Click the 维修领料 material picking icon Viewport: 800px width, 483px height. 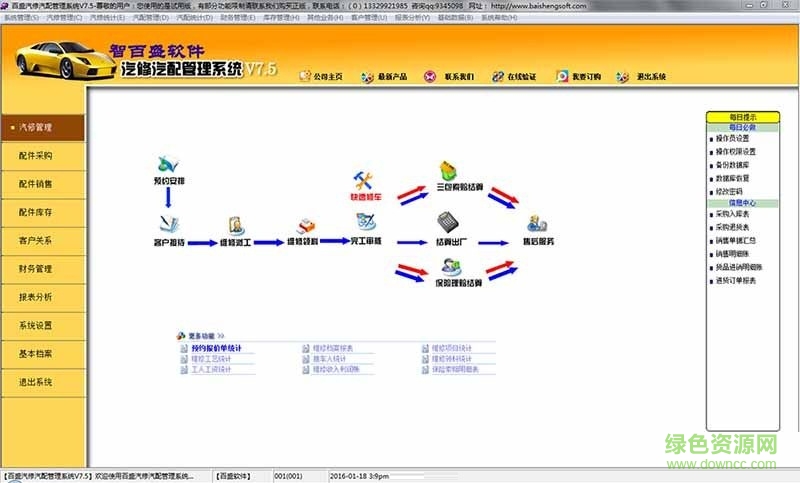click(303, 226)
